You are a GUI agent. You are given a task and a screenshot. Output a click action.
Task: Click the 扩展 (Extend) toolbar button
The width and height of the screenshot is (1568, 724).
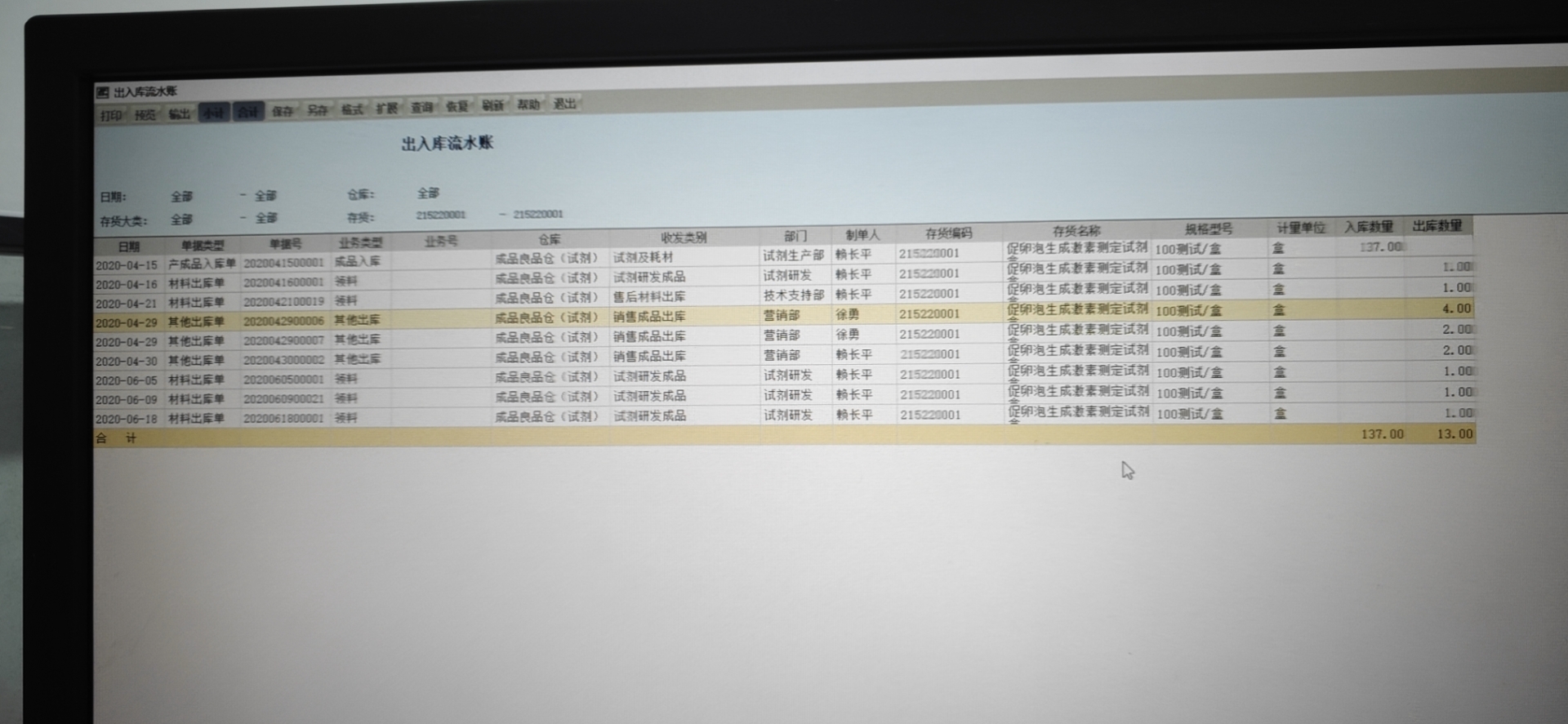point(387,109)
